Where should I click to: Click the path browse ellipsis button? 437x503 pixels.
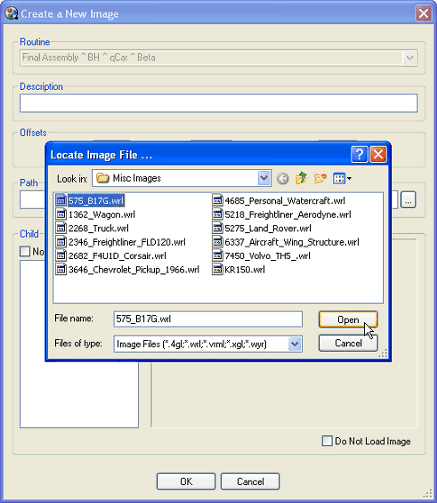click(x=408, y=200)
